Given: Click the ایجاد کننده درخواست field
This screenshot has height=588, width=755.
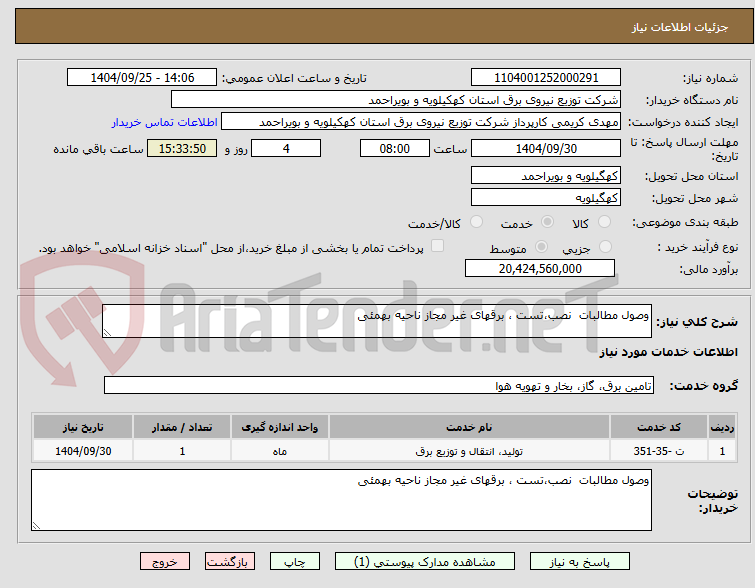Looking at the screenshot, I should click(421, 122).
